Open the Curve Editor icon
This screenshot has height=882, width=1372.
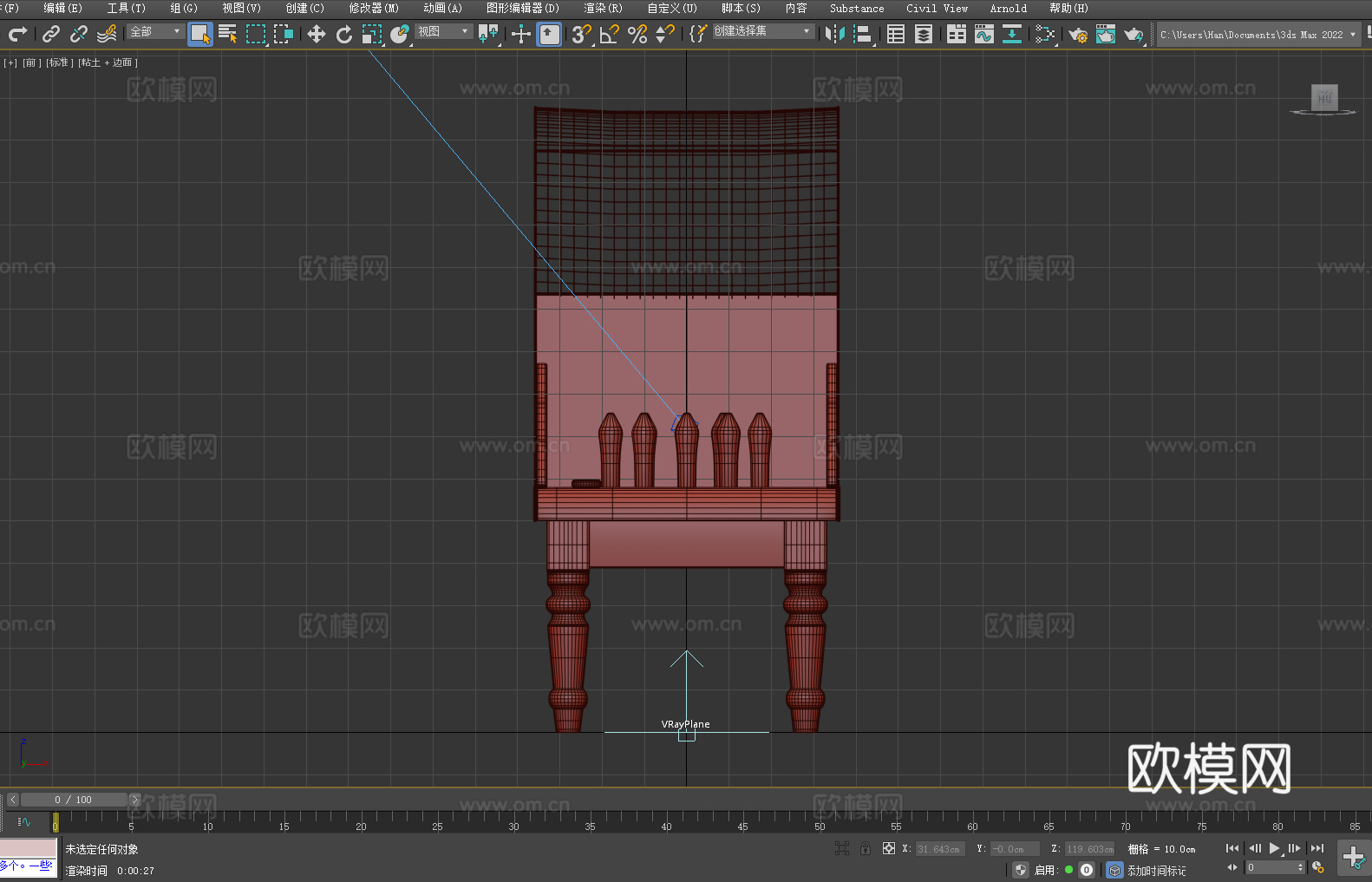[x=984, y=34]
